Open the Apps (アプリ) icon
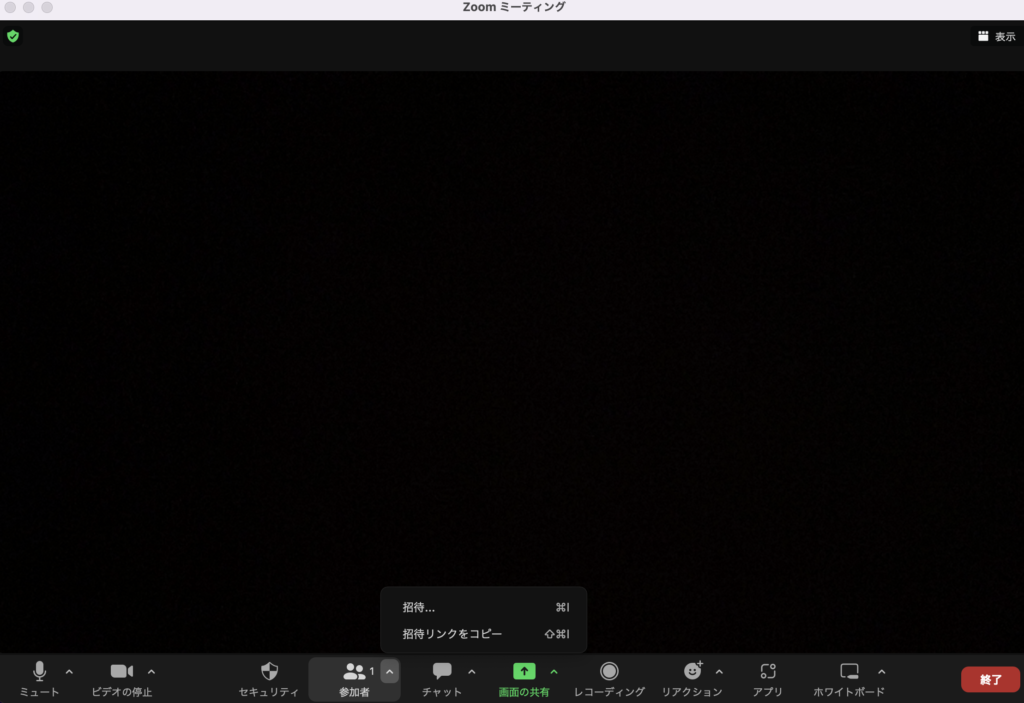Viewport: 1024px width, 703px height. [768, 672]
